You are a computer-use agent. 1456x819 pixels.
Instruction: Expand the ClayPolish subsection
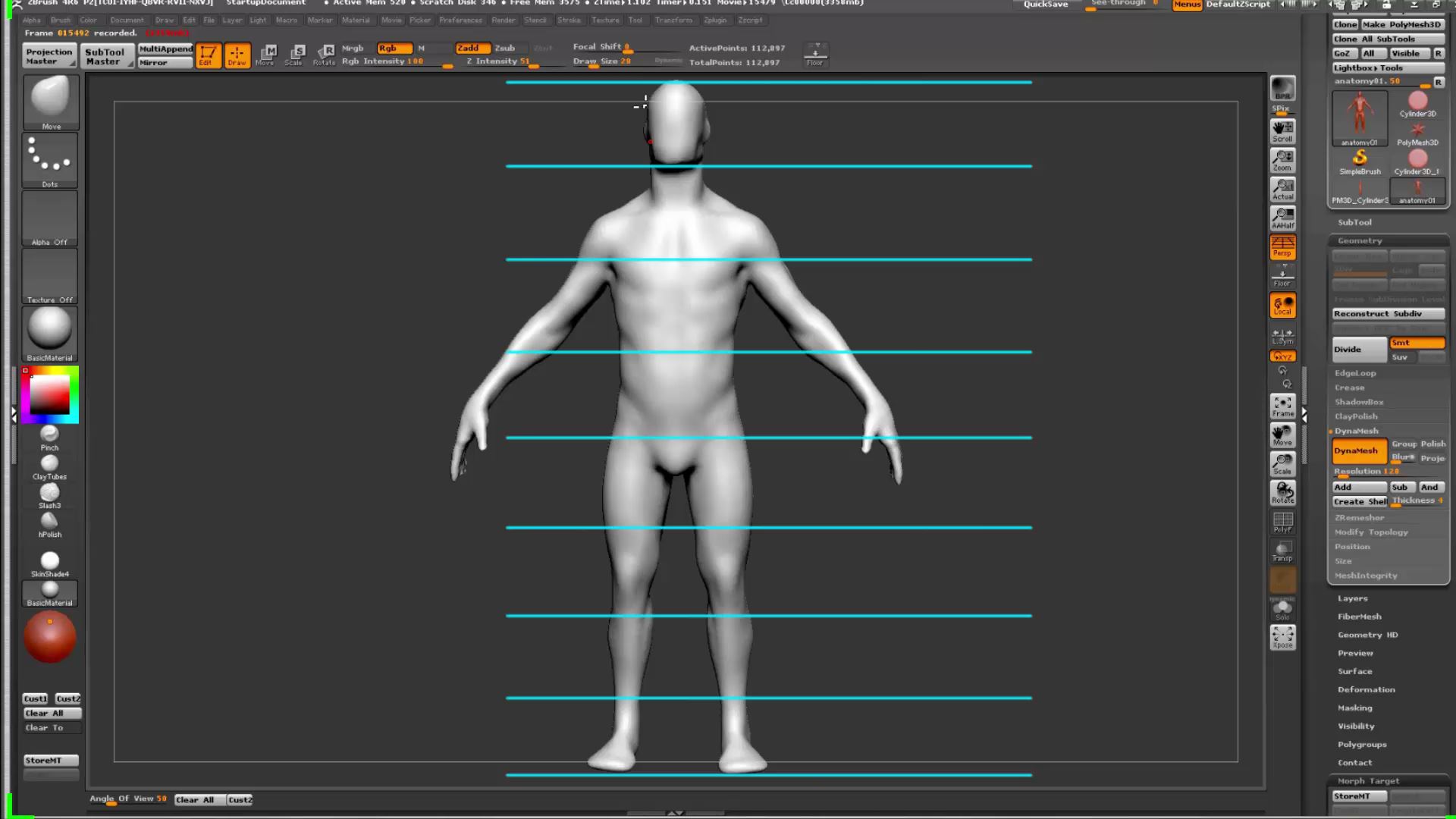1356,416
